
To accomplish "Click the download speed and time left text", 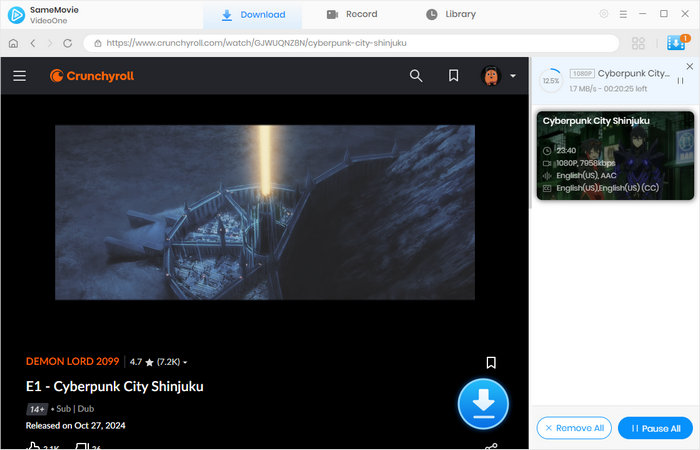I will click(608, 89).
